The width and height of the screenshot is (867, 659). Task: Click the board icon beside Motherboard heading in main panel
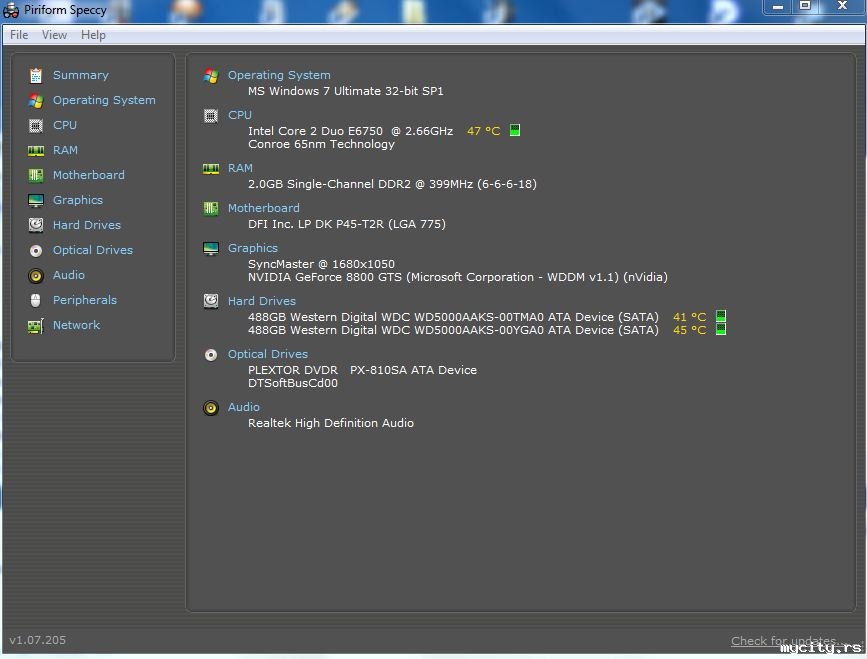click(211, 208)
